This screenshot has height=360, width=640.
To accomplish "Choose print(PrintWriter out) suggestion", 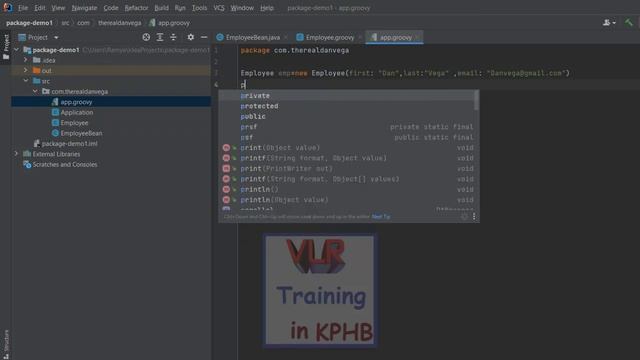I will tap(349, 169).
